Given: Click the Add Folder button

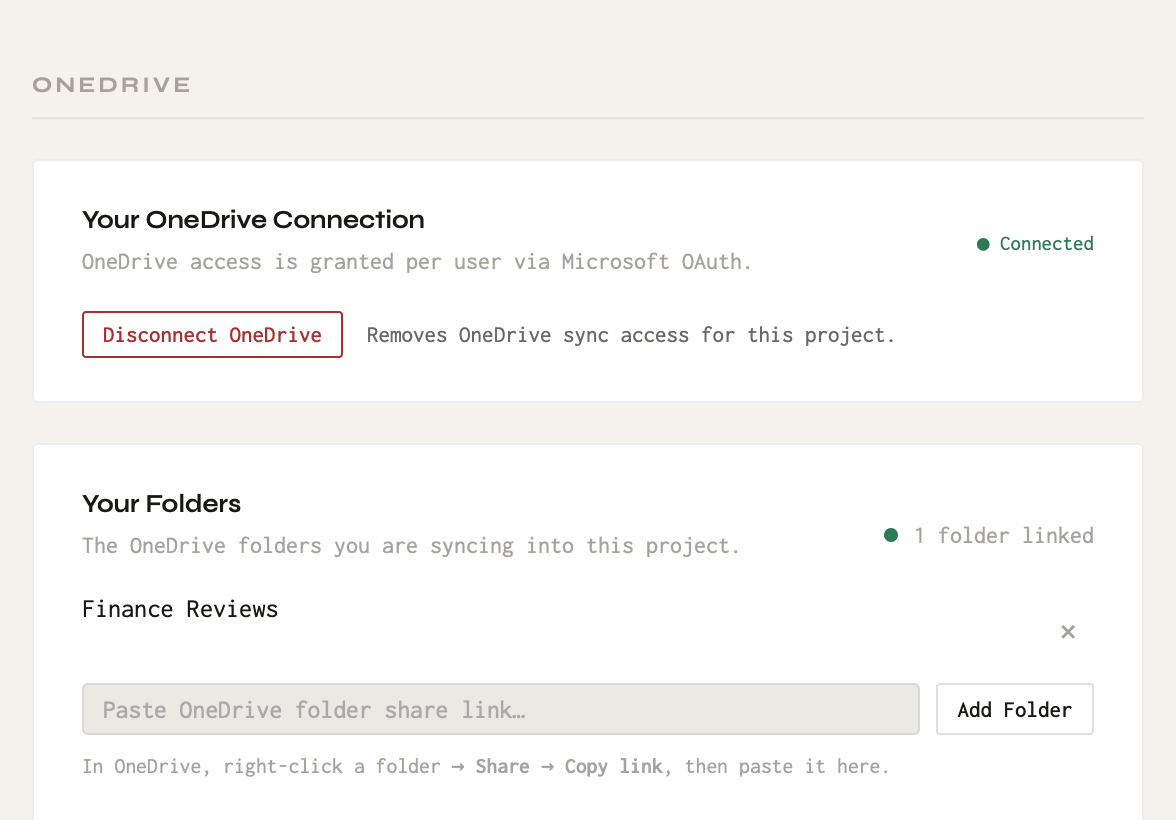Looking at the screenshot, I should (x=1014, y=709).
